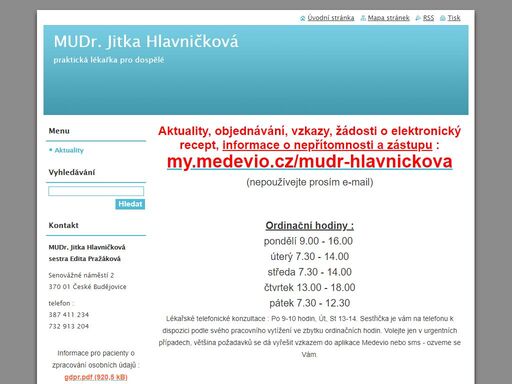
Task: Open informace o nepřítomnosti a zástupu link
Action: 327,145
